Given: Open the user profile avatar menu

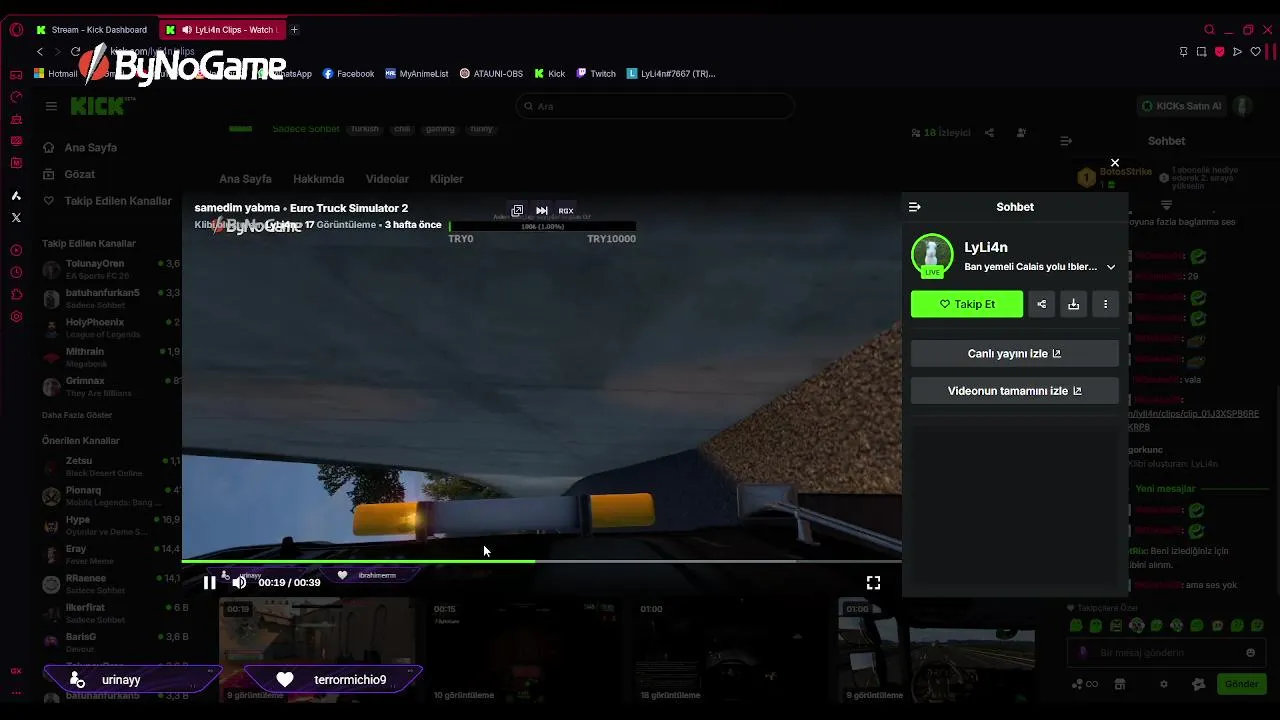Looking at the screenshot, I should click(1242, 106).
